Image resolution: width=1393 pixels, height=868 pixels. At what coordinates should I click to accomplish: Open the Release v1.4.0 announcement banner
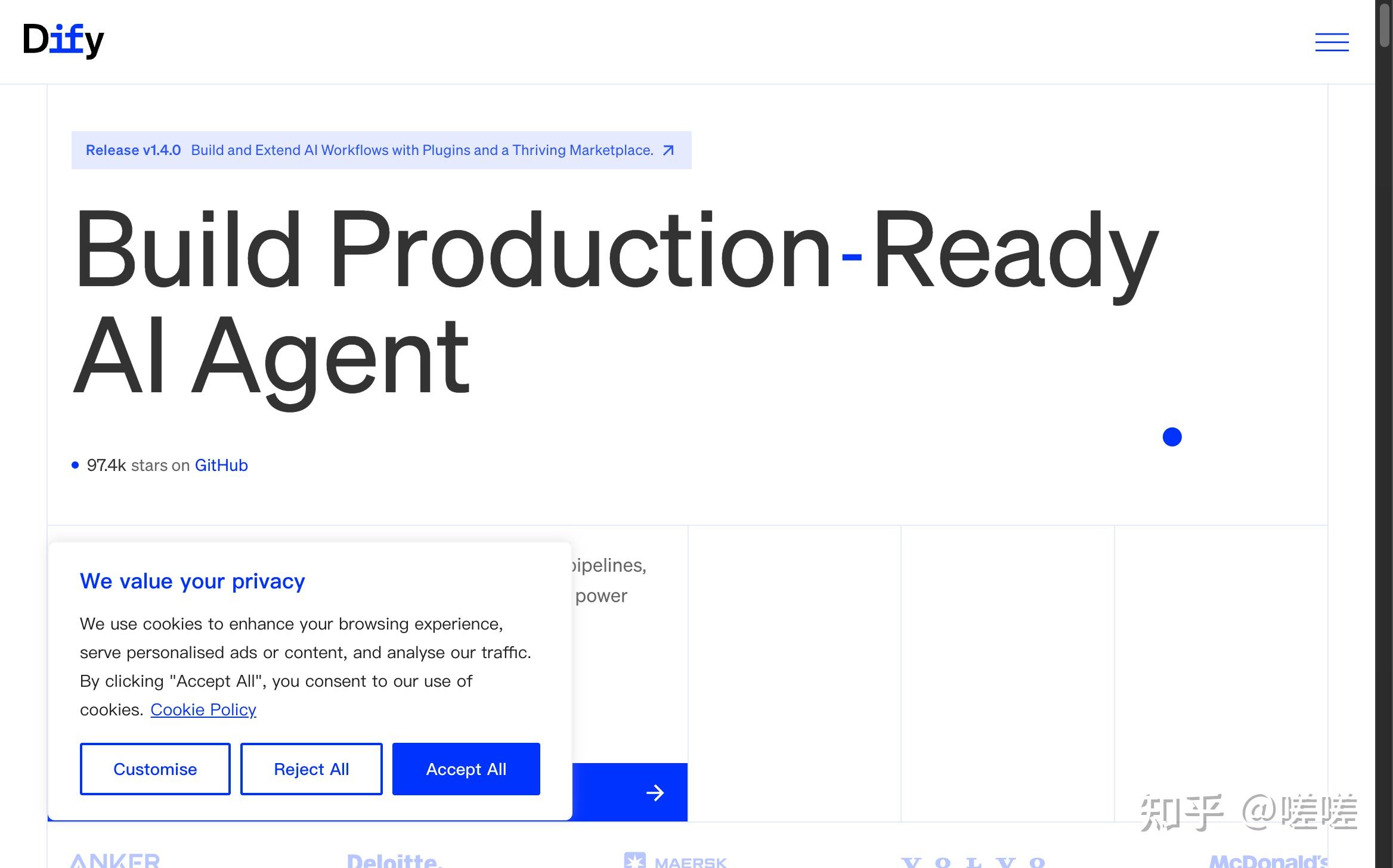380,150
